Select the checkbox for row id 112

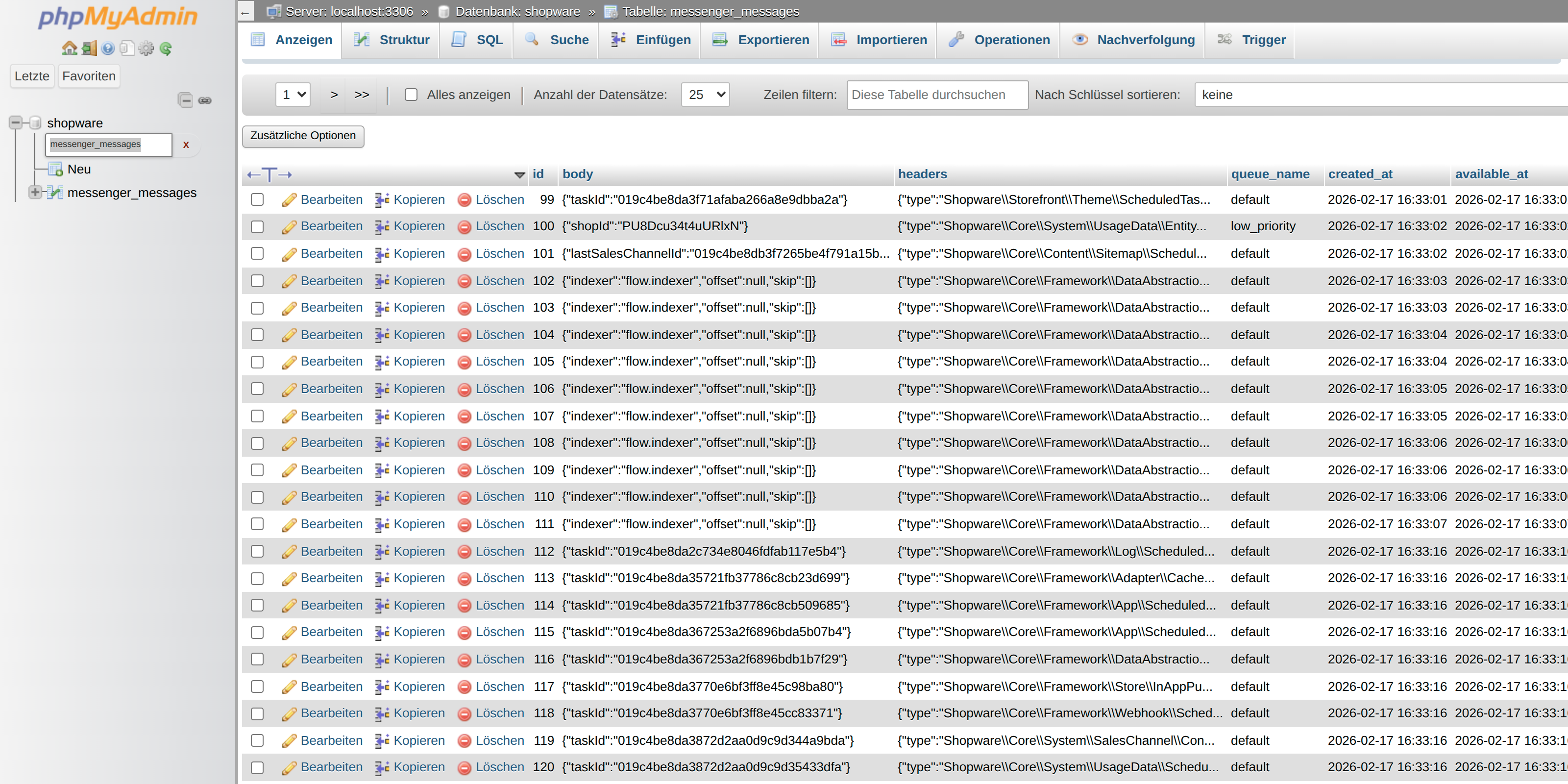[257, 551]
